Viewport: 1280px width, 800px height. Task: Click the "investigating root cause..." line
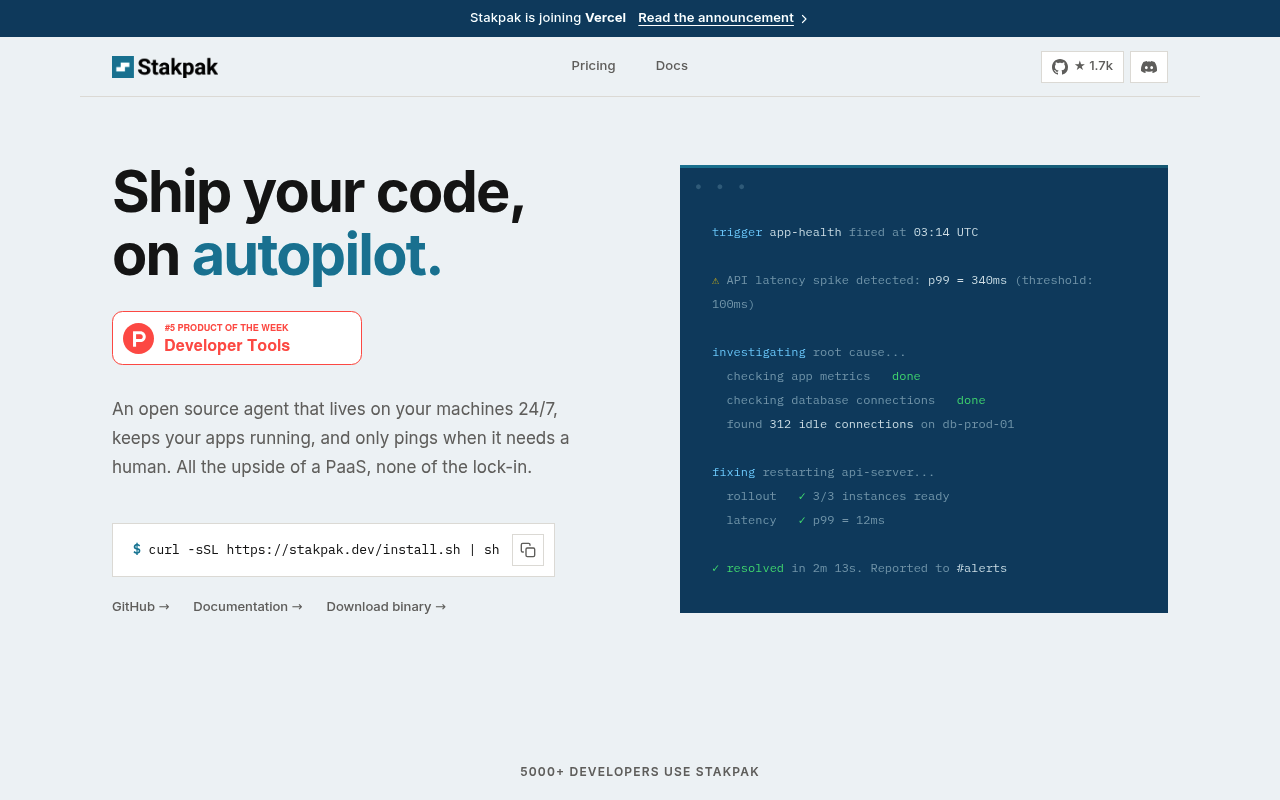[809, 352]
